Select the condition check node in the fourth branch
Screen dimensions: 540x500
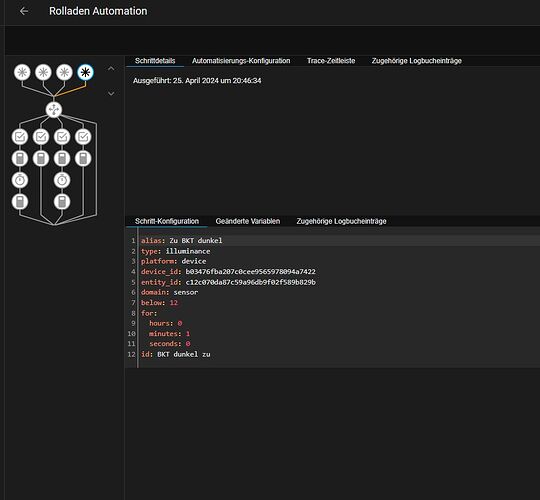[x=83, y=137]
